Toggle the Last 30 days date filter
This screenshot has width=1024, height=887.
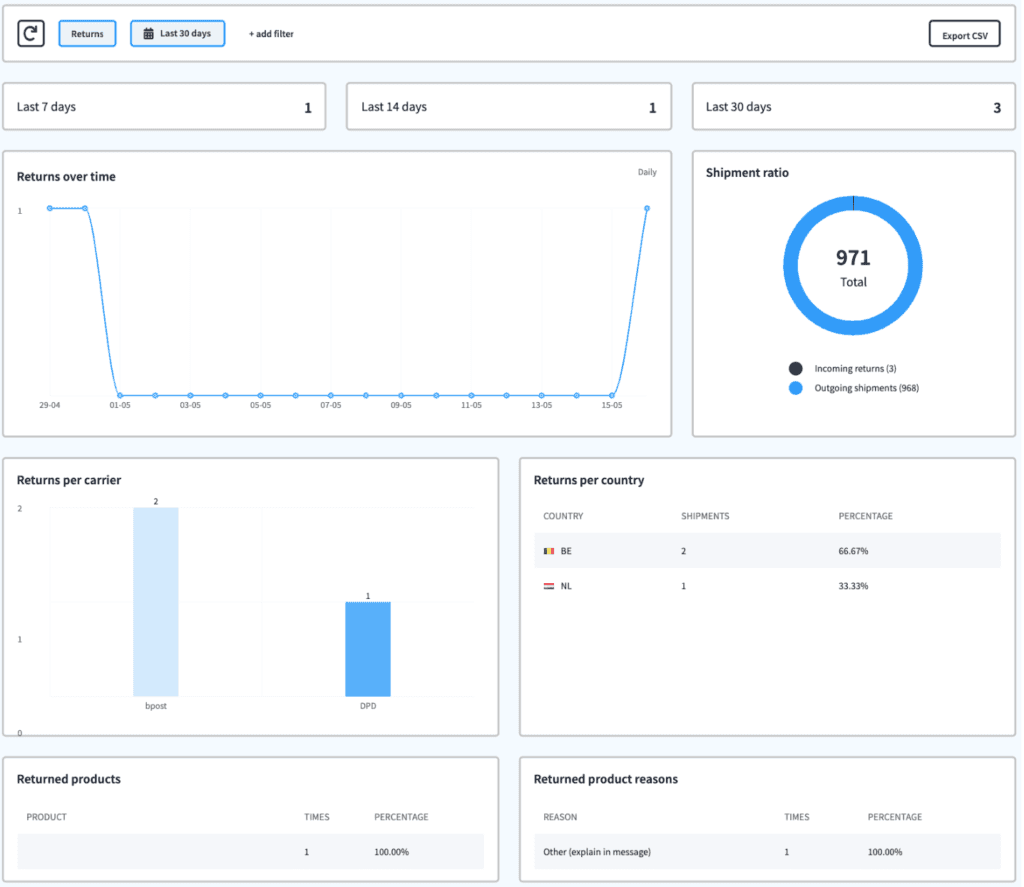(177, 33)
